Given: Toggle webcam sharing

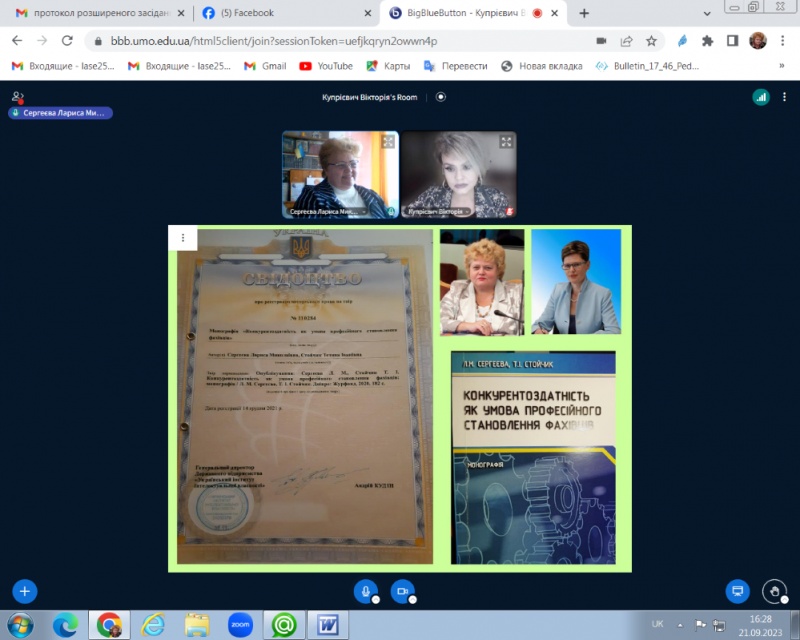Looking at the screenshot, I should click(x=402, y=591).
